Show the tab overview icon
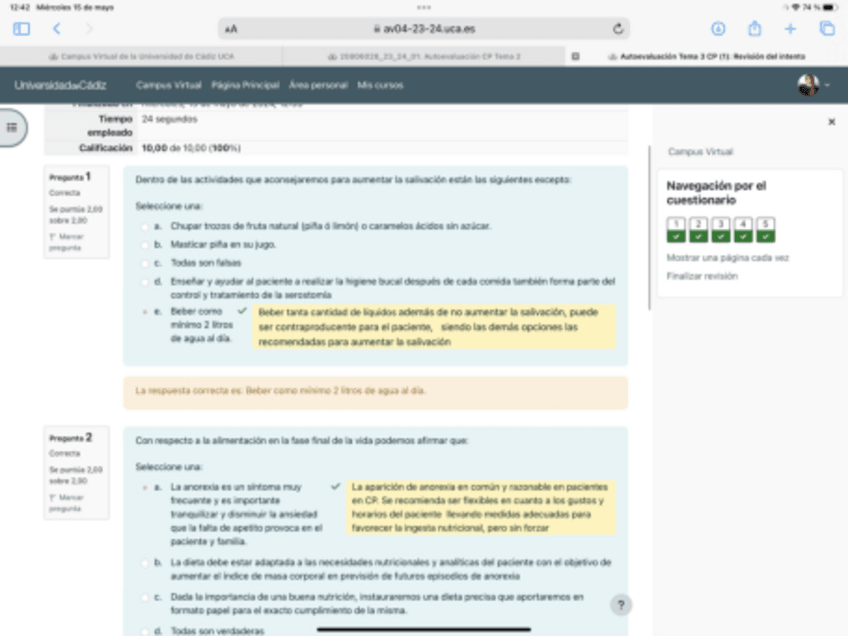 pyautogui.click(x=827, y=29)
